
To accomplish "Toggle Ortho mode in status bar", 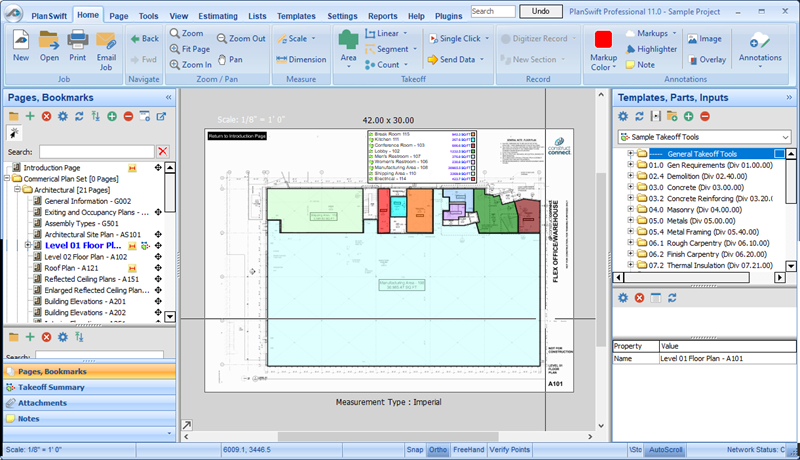I will click(x=438, y=450).
